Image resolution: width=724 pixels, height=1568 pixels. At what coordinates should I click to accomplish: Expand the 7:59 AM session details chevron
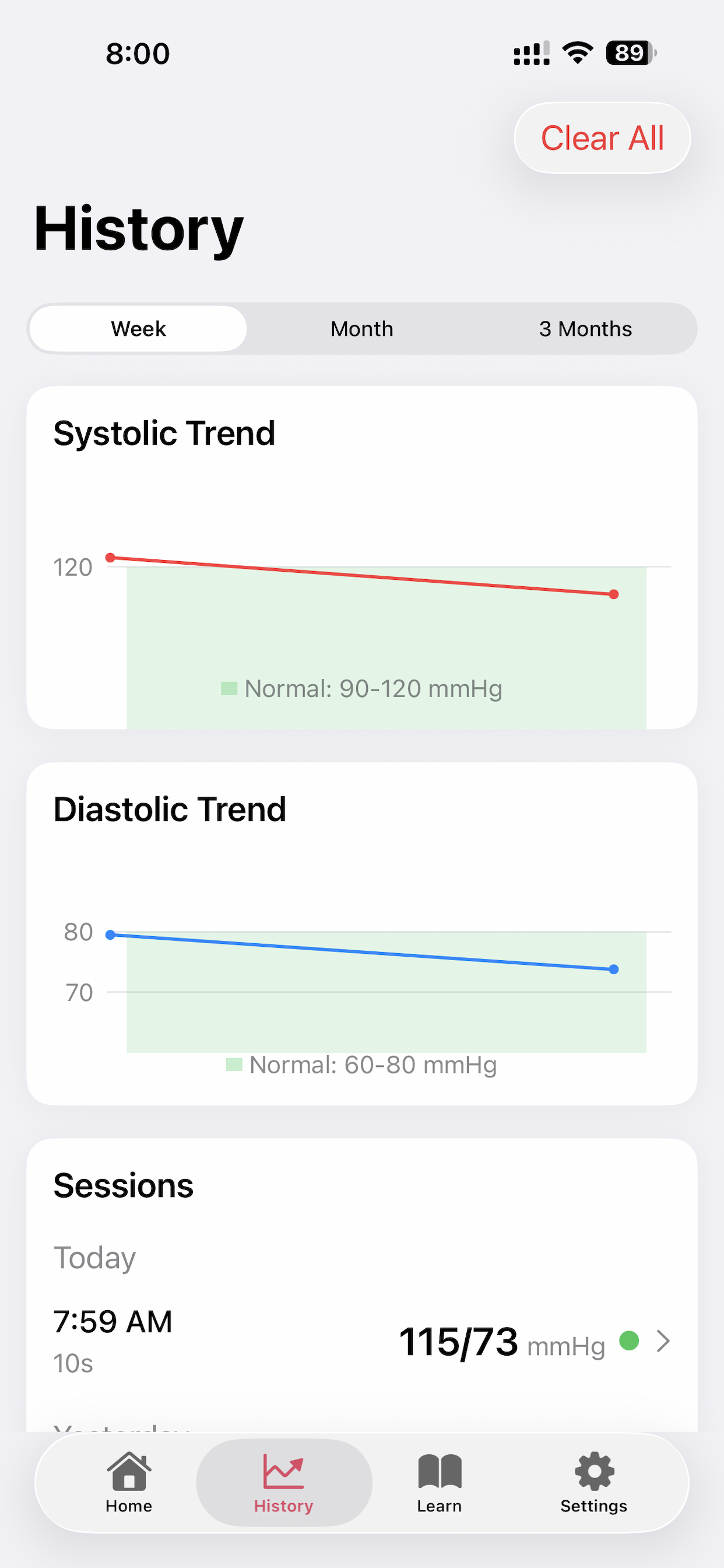pos(663,1342)
